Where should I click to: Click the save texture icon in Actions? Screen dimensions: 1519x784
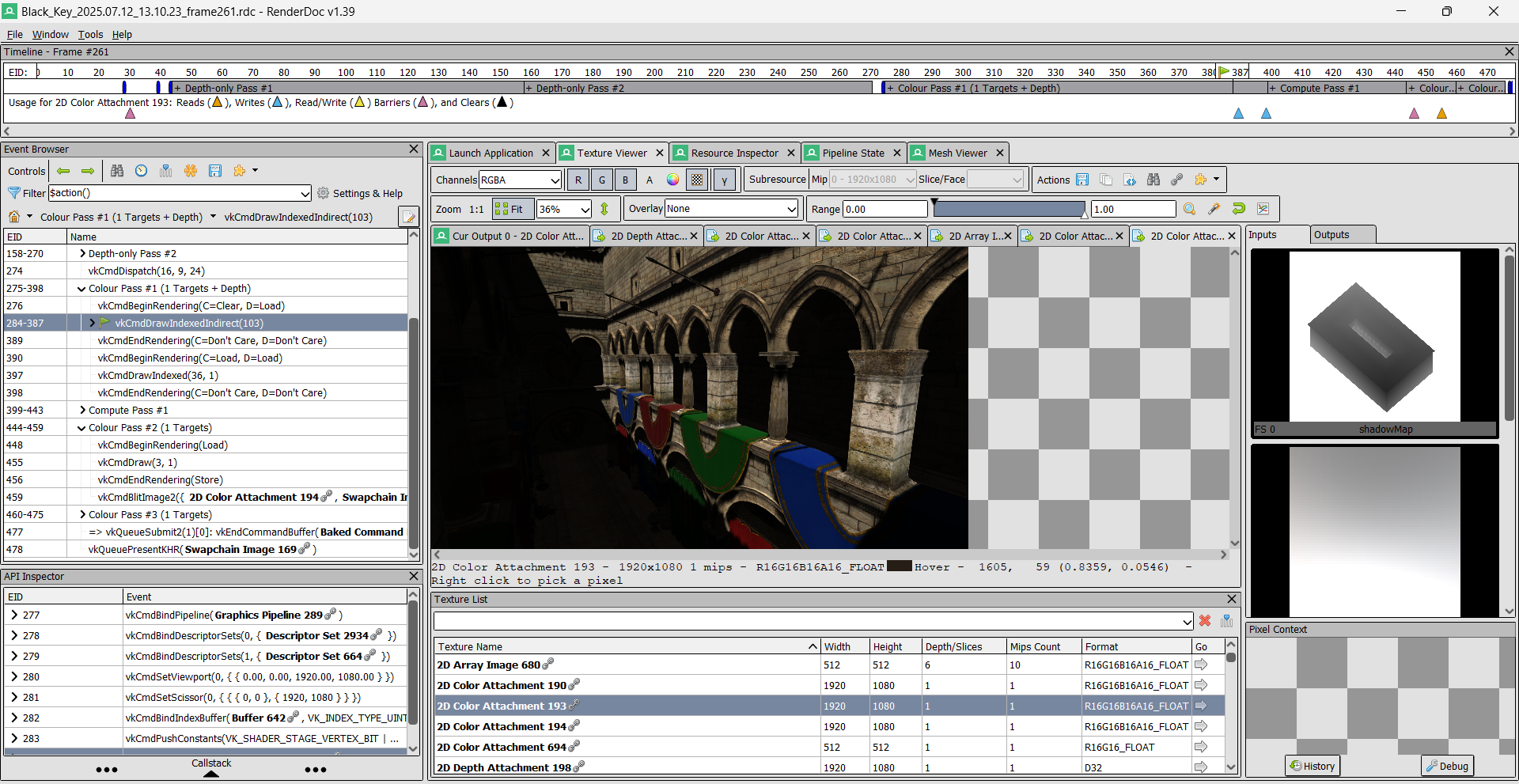coord(1082,180)
